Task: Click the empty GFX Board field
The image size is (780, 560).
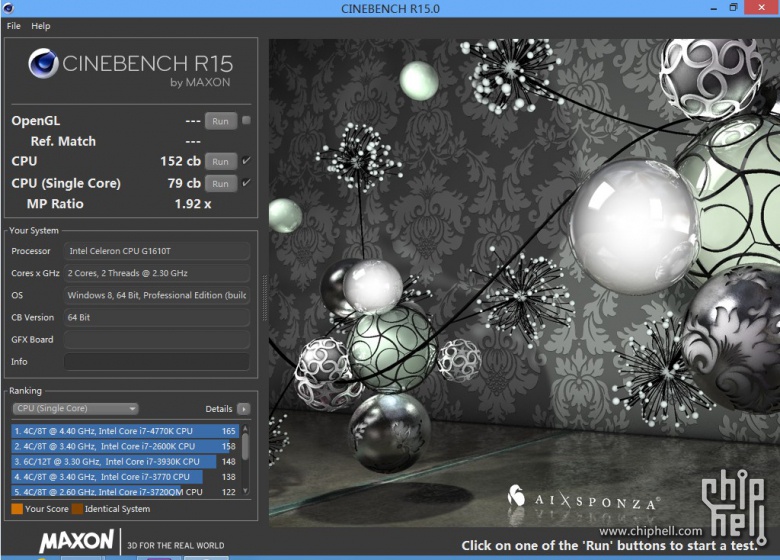Action: point(157,340)
